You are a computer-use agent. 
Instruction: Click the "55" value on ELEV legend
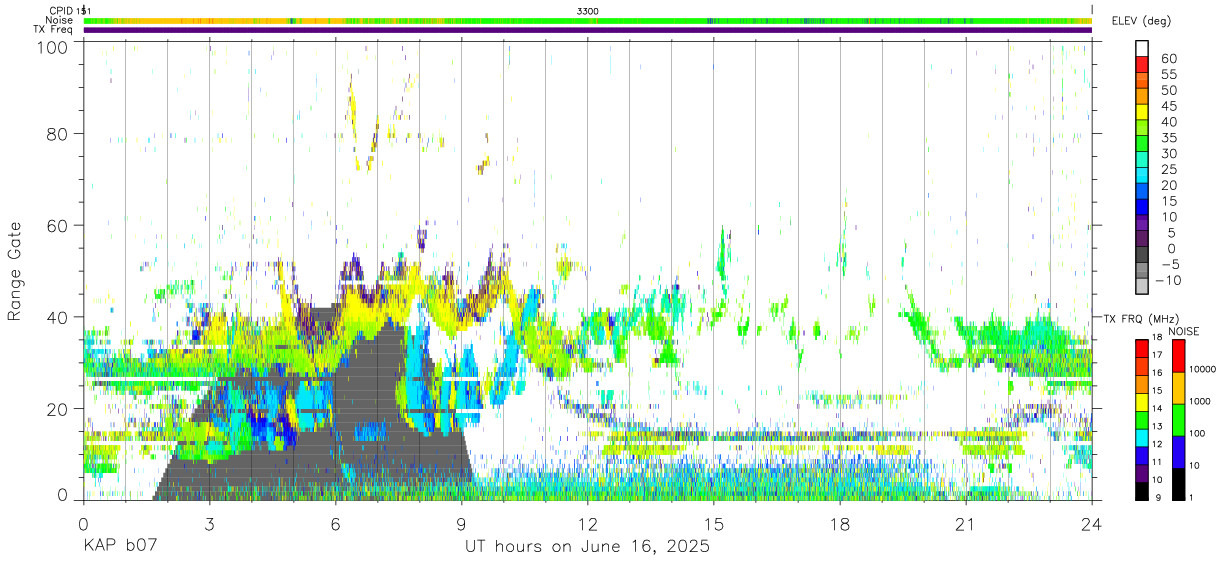pos(1169,74)
